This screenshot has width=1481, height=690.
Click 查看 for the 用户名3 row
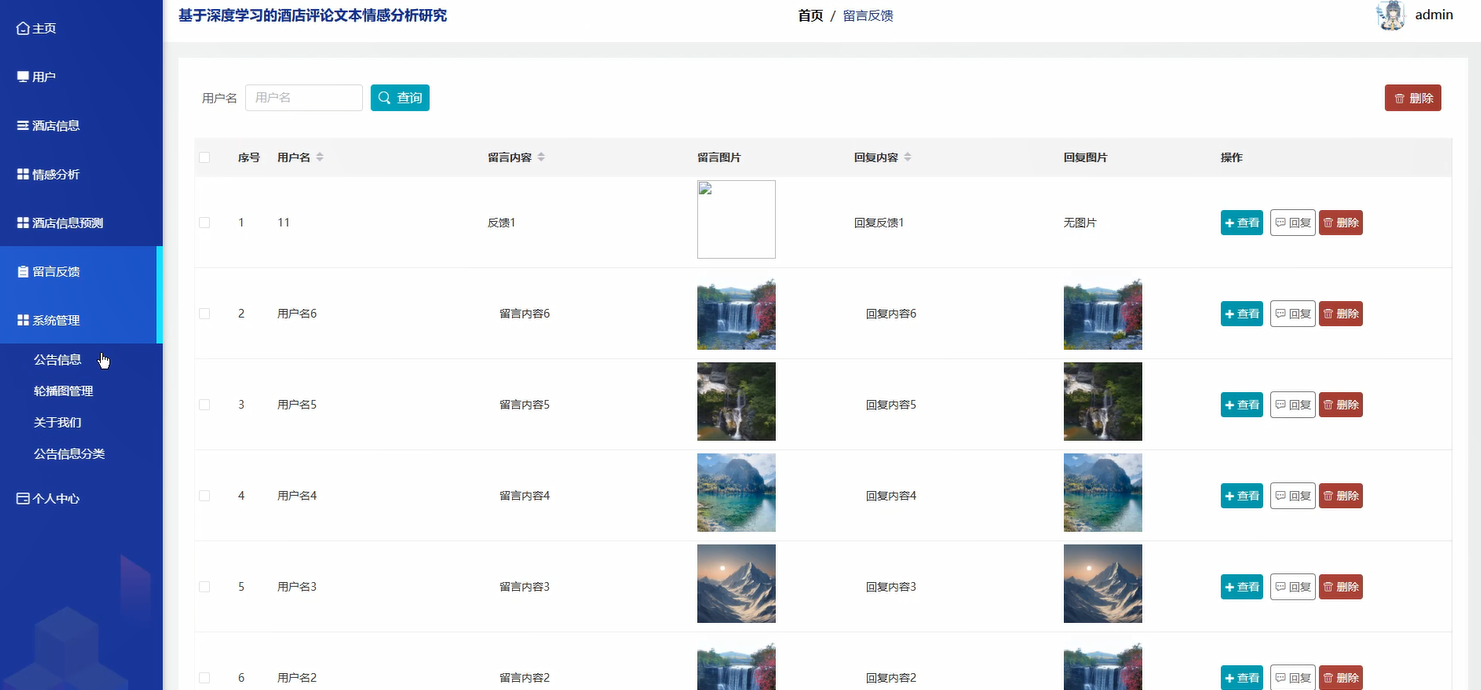pyautogui.click(x=1242, y=586)
